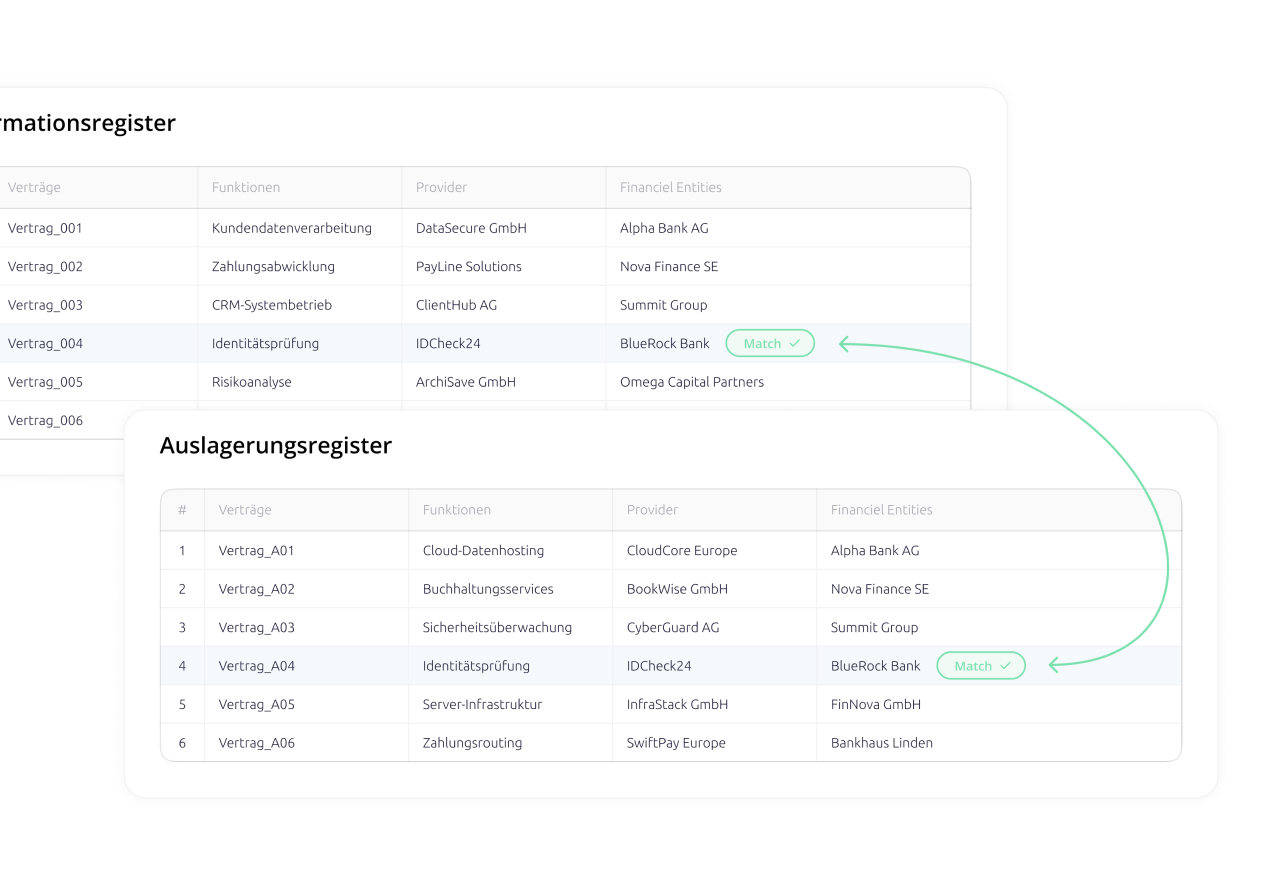Select the BookWise GmbH provider

(677, 589)
